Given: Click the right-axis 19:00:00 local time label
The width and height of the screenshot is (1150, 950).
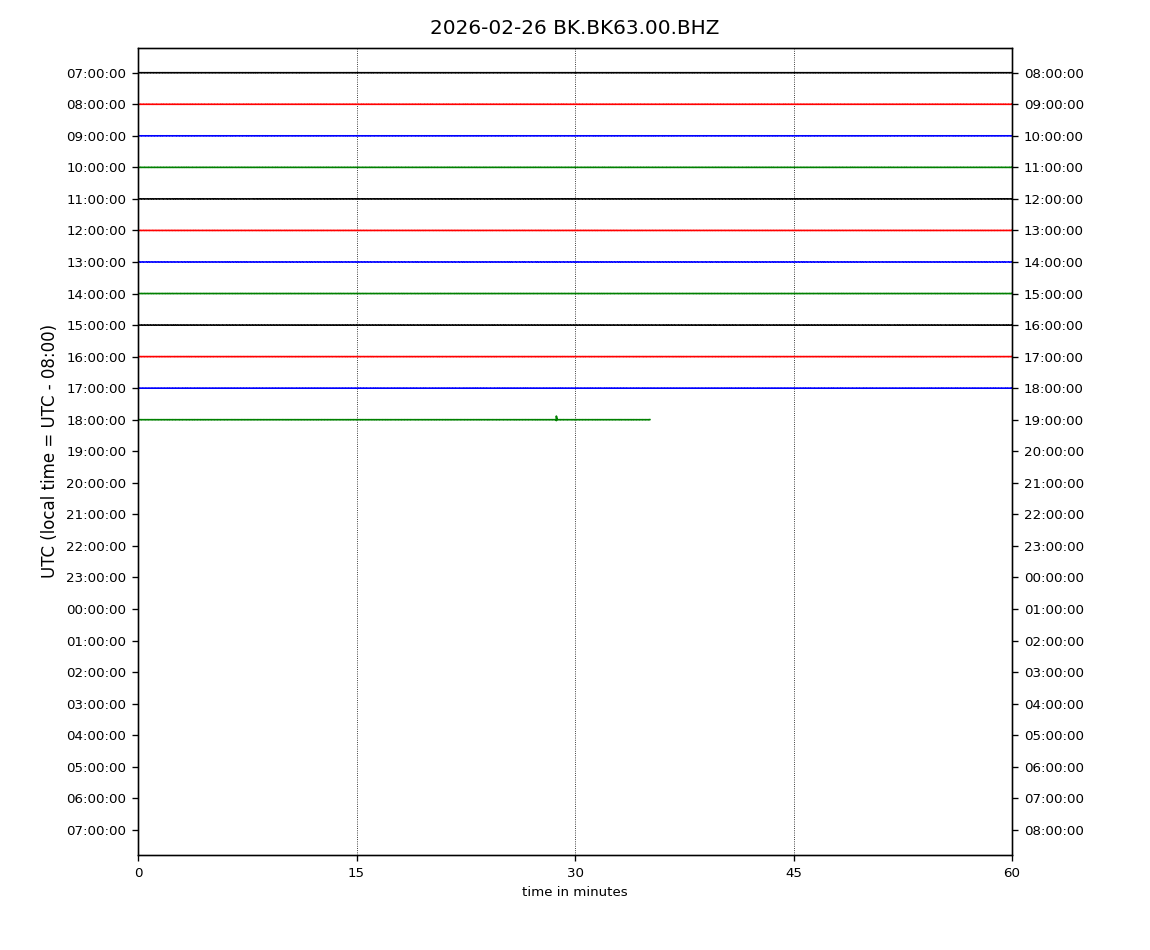Looking at the screenshot, I should coord(1053,420).
